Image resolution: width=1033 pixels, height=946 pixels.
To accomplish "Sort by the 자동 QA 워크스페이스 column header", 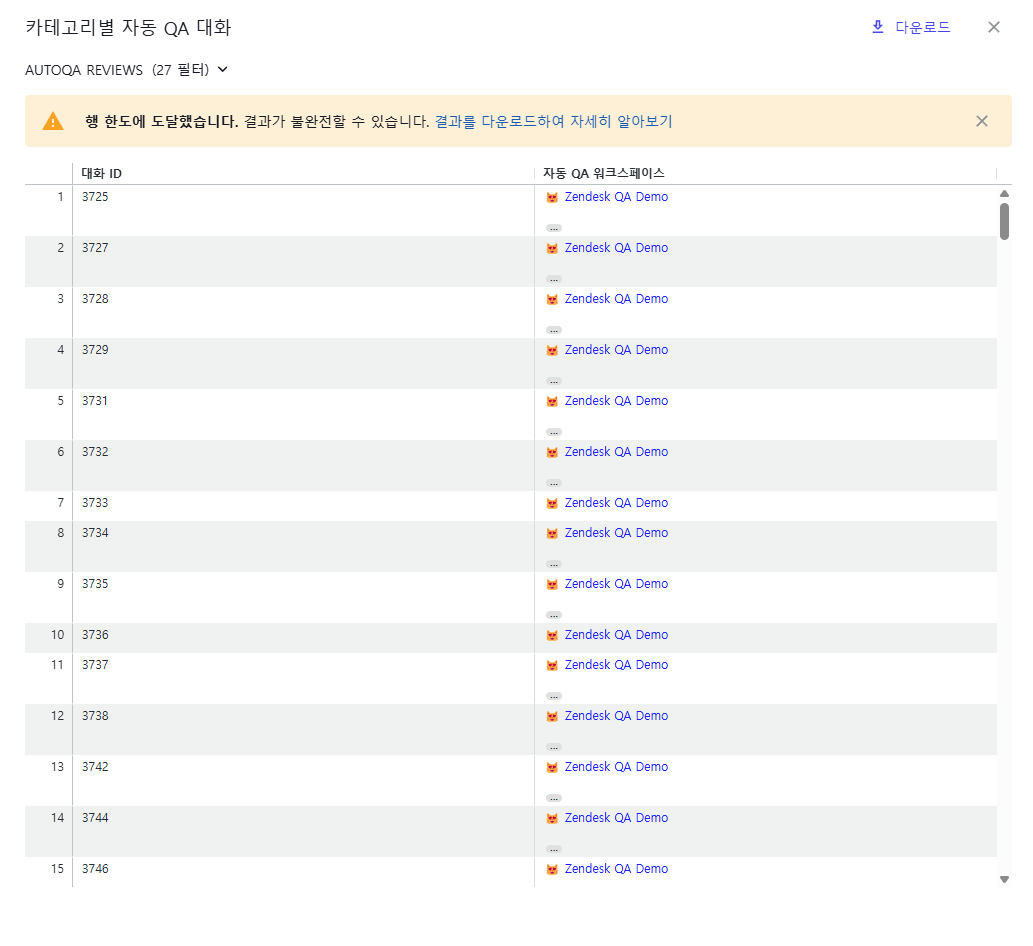I will pos(603,173).
